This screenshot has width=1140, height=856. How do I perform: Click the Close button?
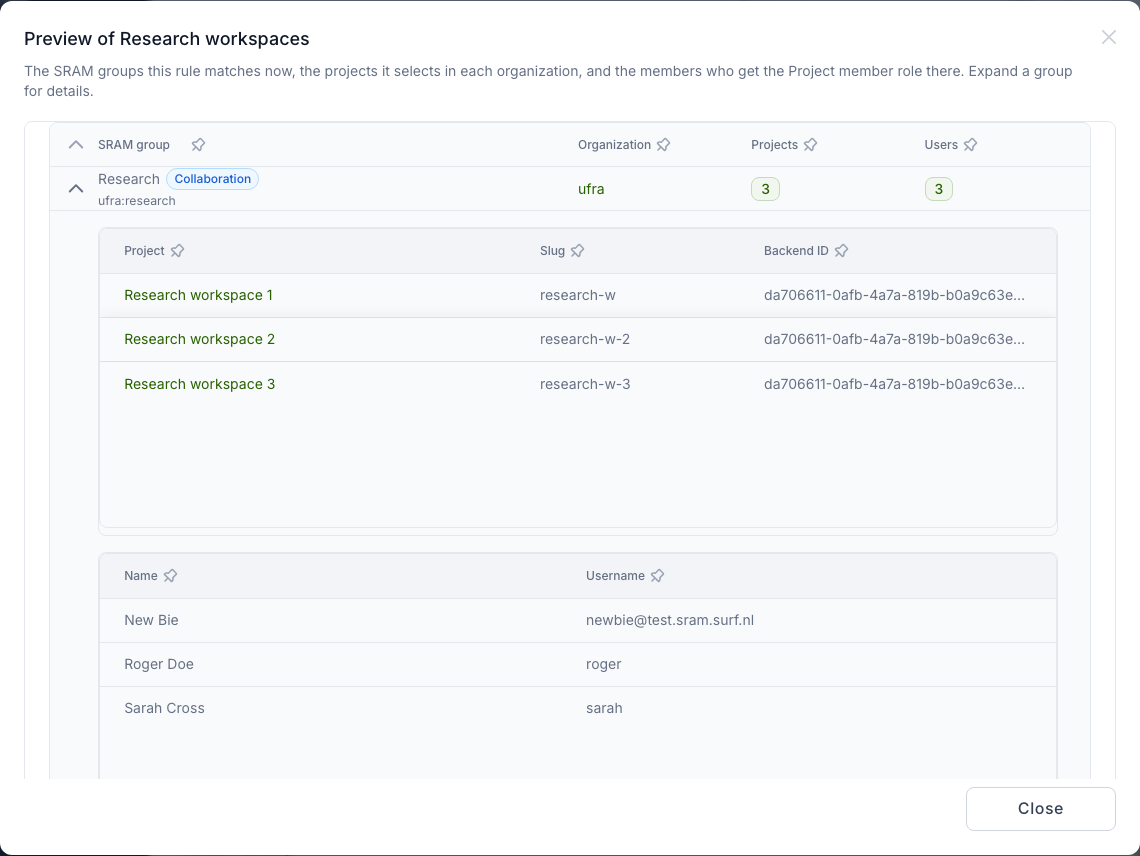tap(1040, 809)
